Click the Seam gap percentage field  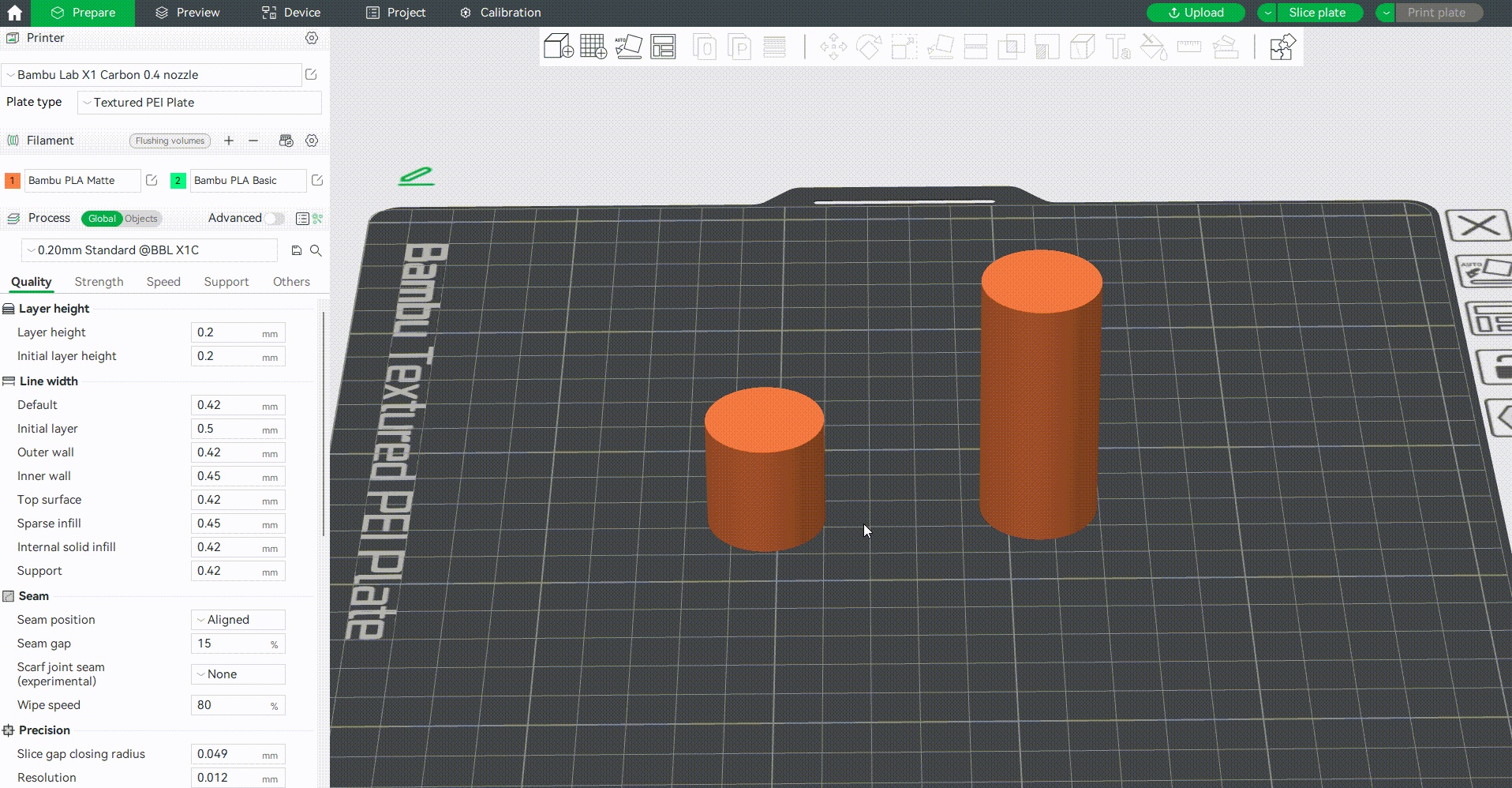pos(238,644)
